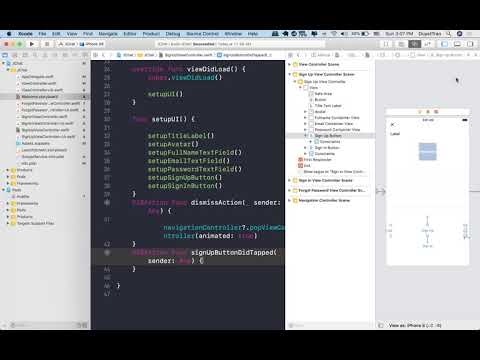
Task: Show the Project navigator tab icon
Action: coord(5,55)
